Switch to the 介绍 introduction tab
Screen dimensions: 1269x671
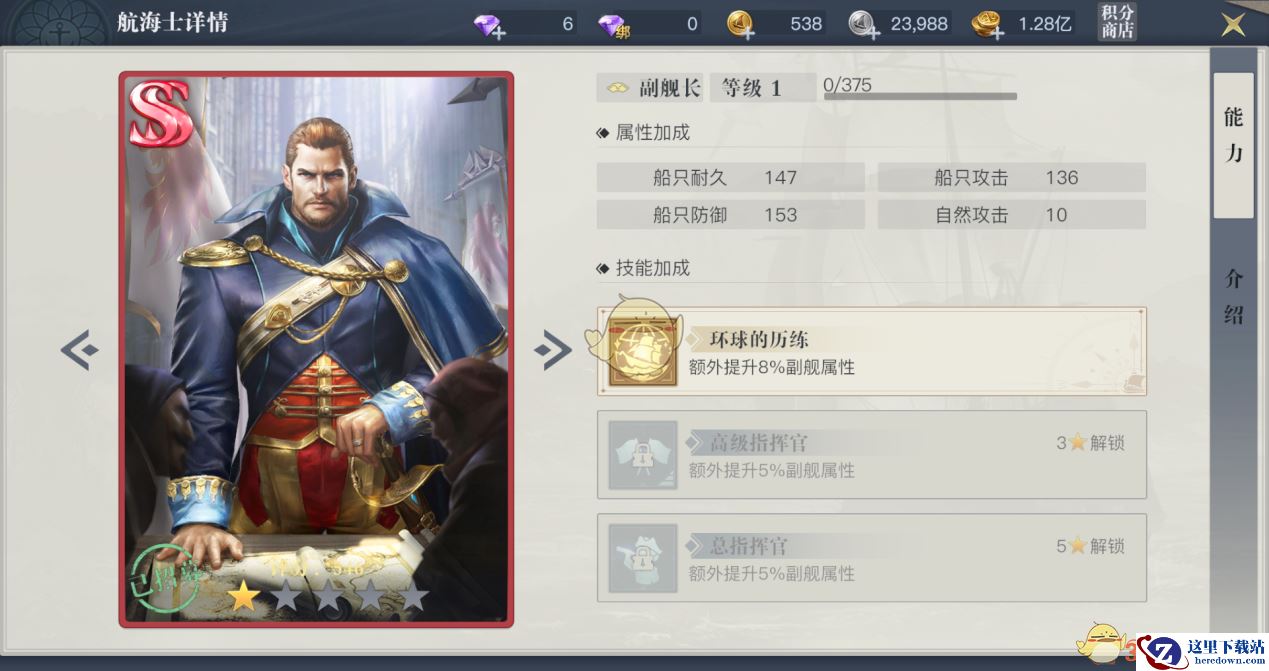[x=1233, y=296]
